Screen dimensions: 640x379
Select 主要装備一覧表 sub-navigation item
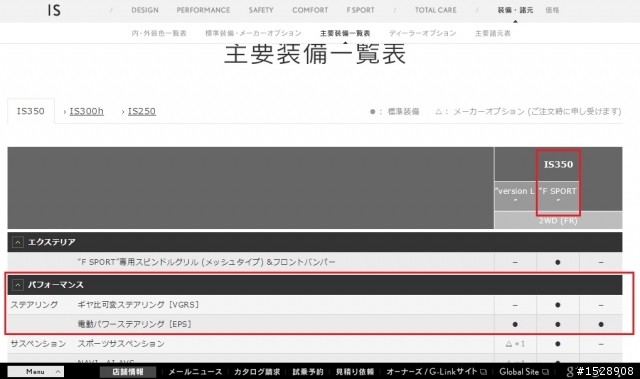(345, 33)
